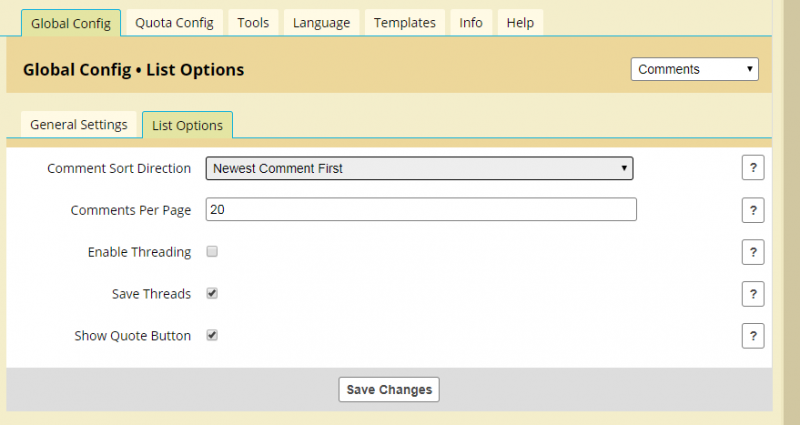This screenshot has width=800, height=425.
Task: Open the Templates tab
Action: click(x=405, y=23)
